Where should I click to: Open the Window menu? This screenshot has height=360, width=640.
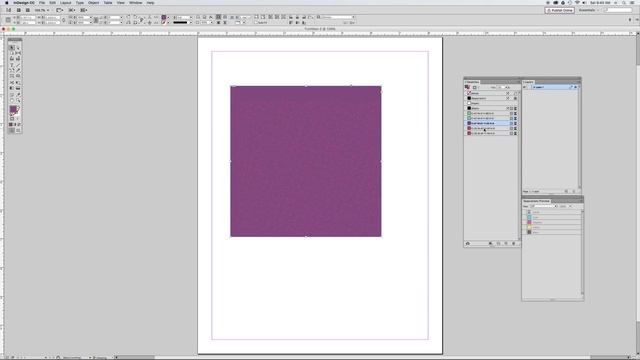click(x=136, y=2)
